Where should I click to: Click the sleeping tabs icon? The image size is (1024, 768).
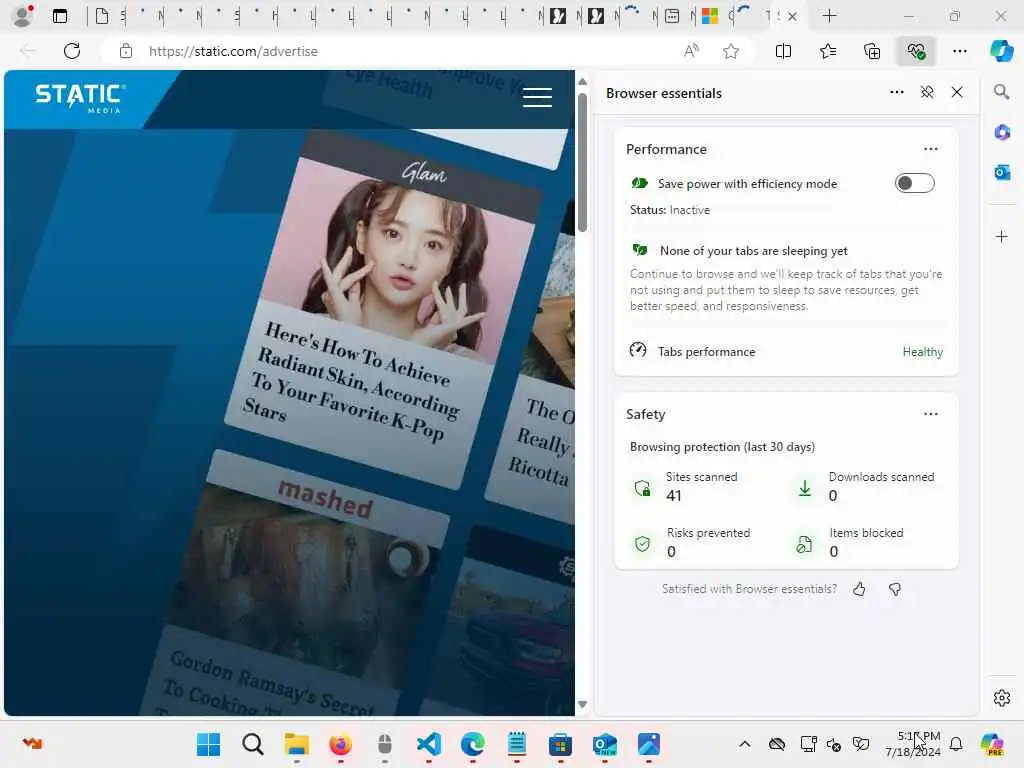coord(640,249)
